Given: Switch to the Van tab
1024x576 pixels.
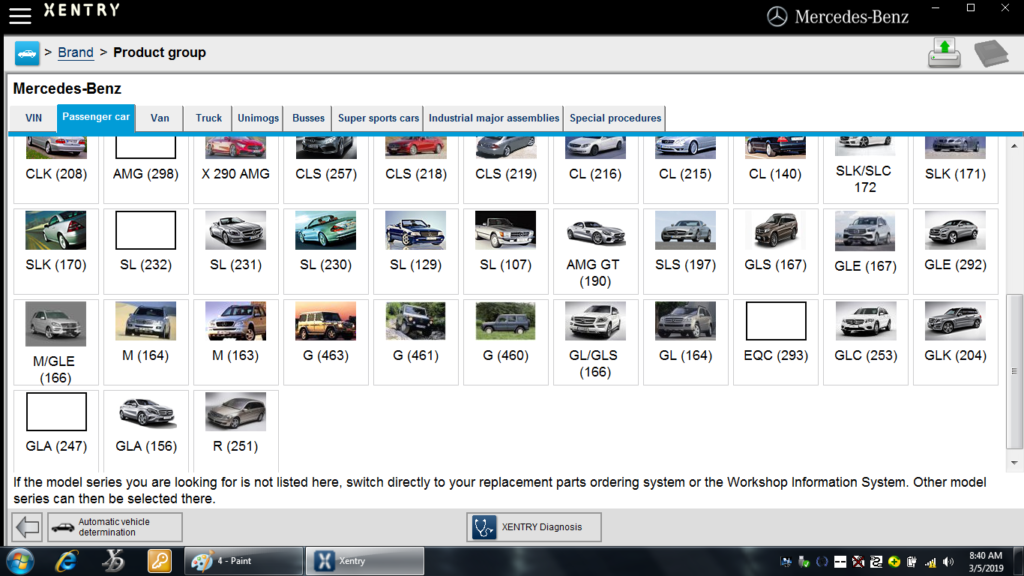Looking at the screenshot, I should (x=160, y=118).
